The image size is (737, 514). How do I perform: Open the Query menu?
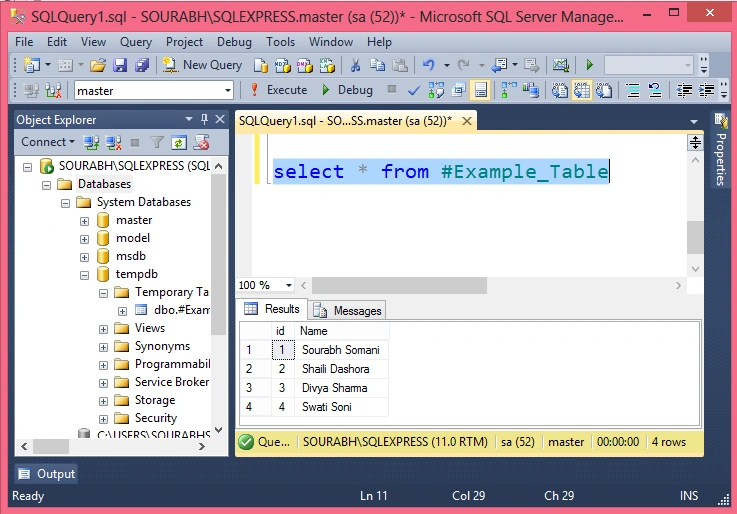(135, 42)
